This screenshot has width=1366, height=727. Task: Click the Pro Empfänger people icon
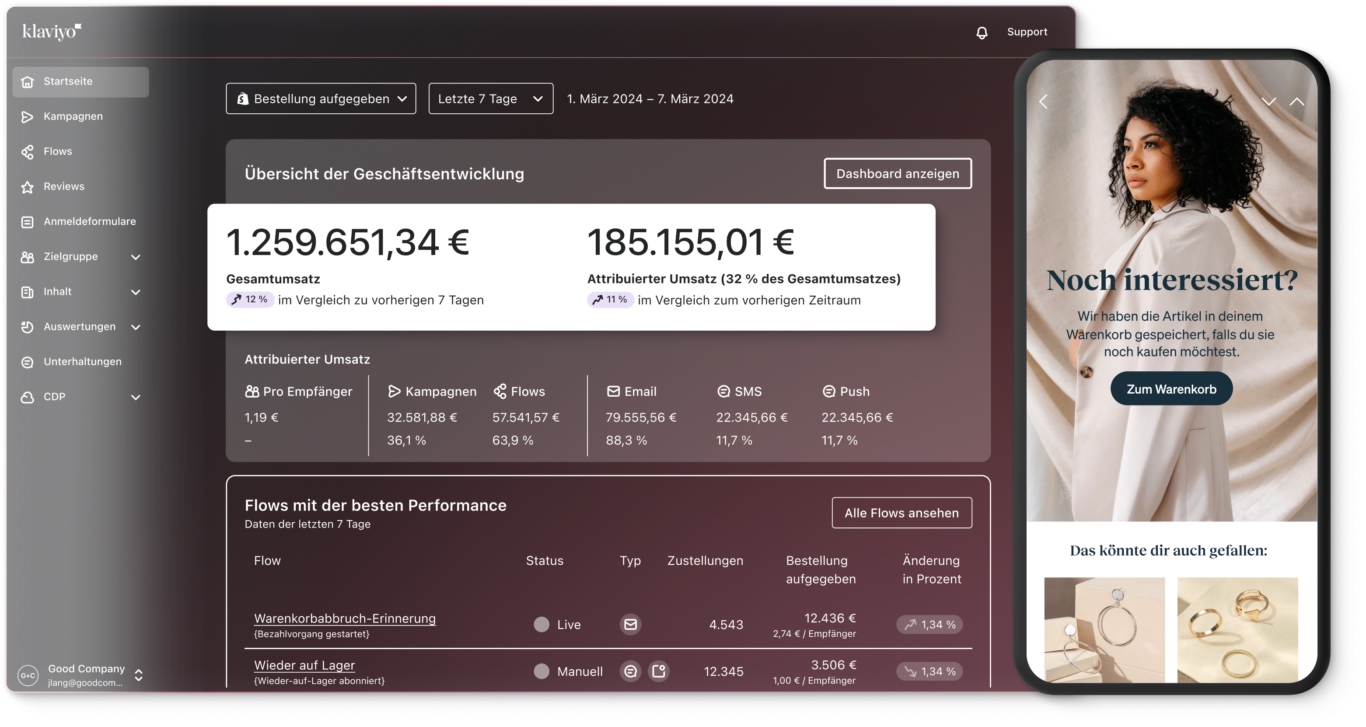252,392
